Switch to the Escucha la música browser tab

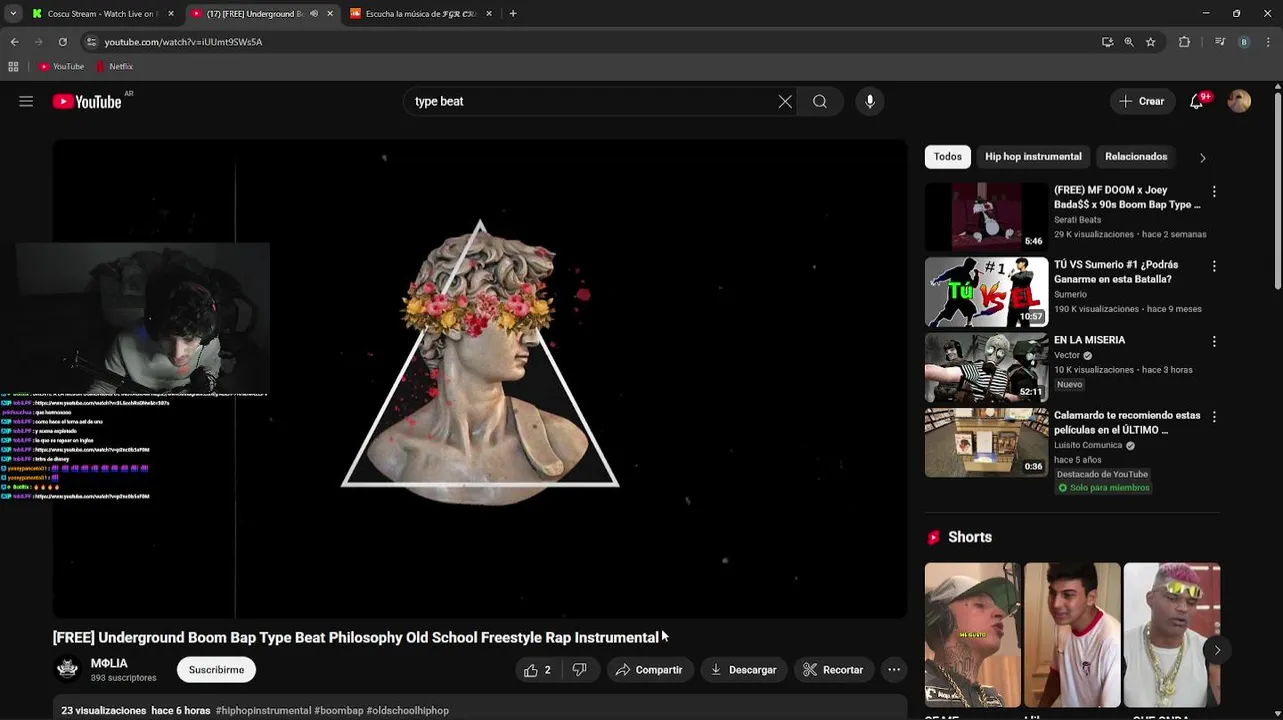click(x=421, y=14)
